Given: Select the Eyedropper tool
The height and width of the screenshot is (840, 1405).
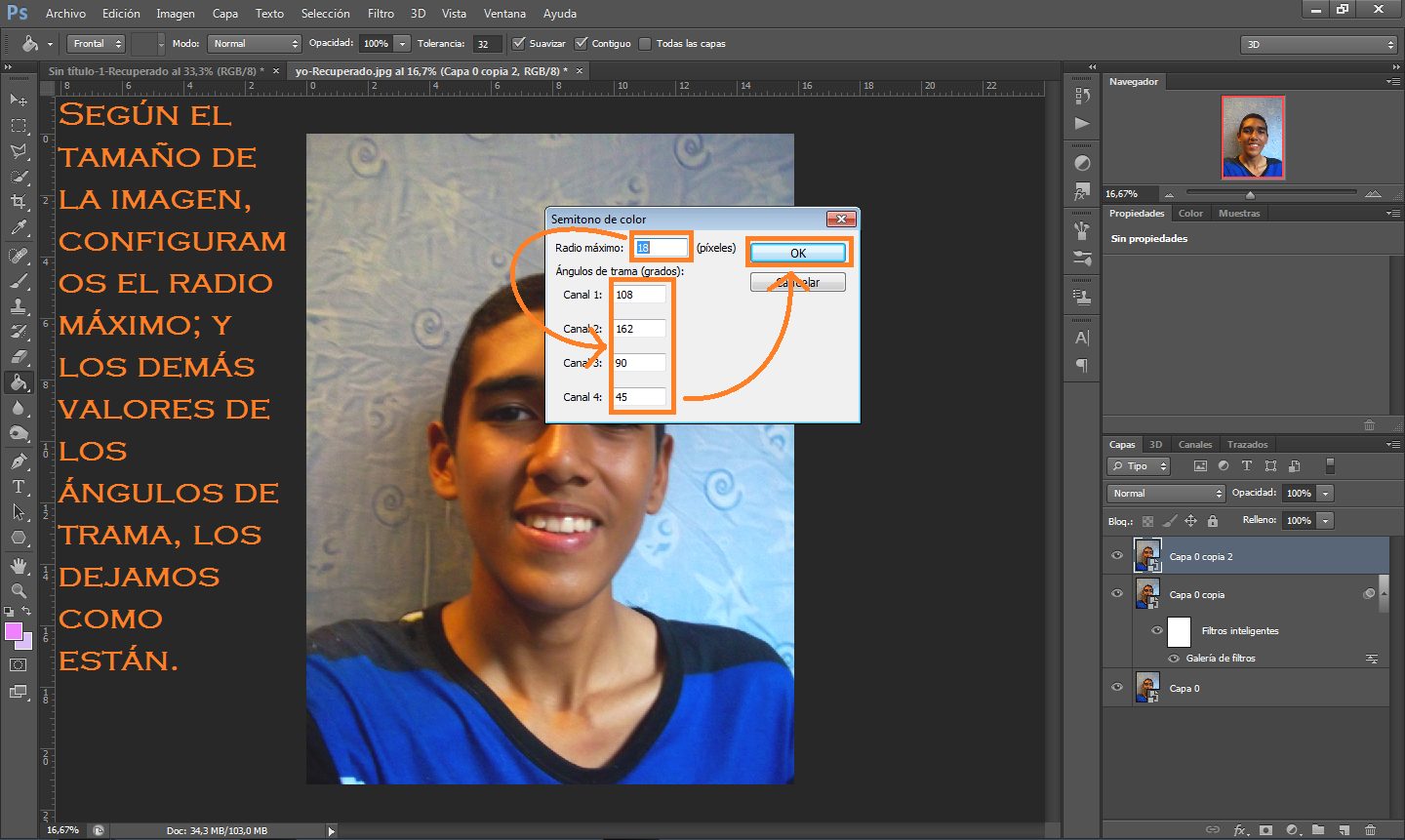Looking at the screenshot, I should pos(19,227).
